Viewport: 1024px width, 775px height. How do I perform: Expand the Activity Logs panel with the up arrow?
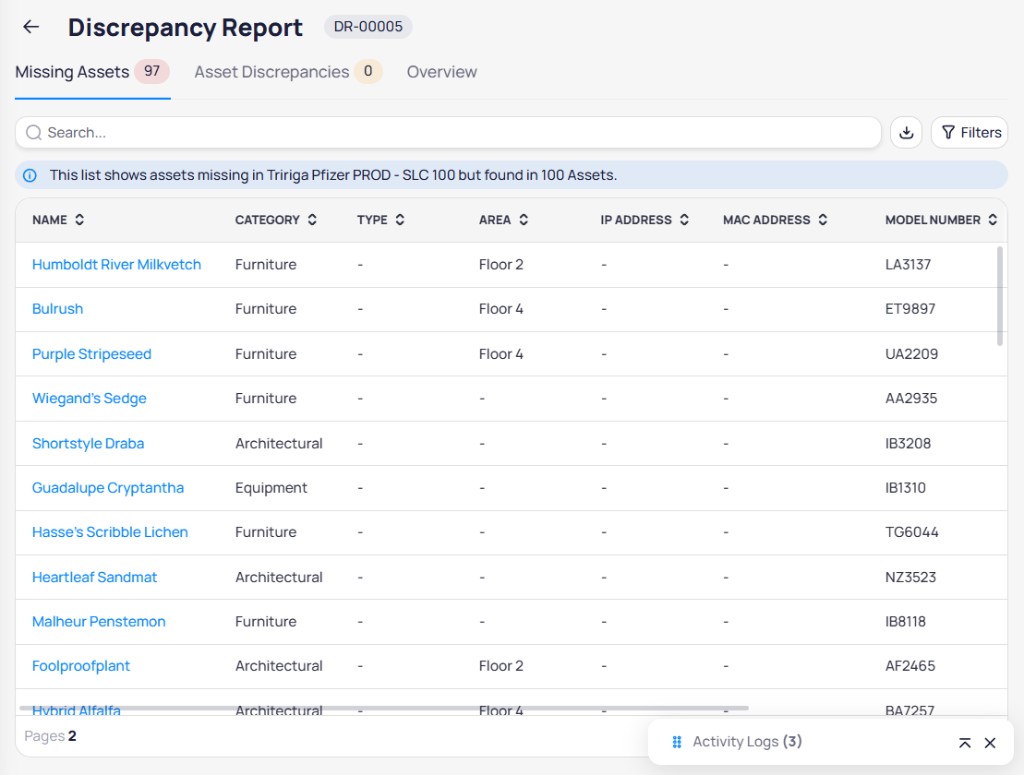(x=965, y=742)
